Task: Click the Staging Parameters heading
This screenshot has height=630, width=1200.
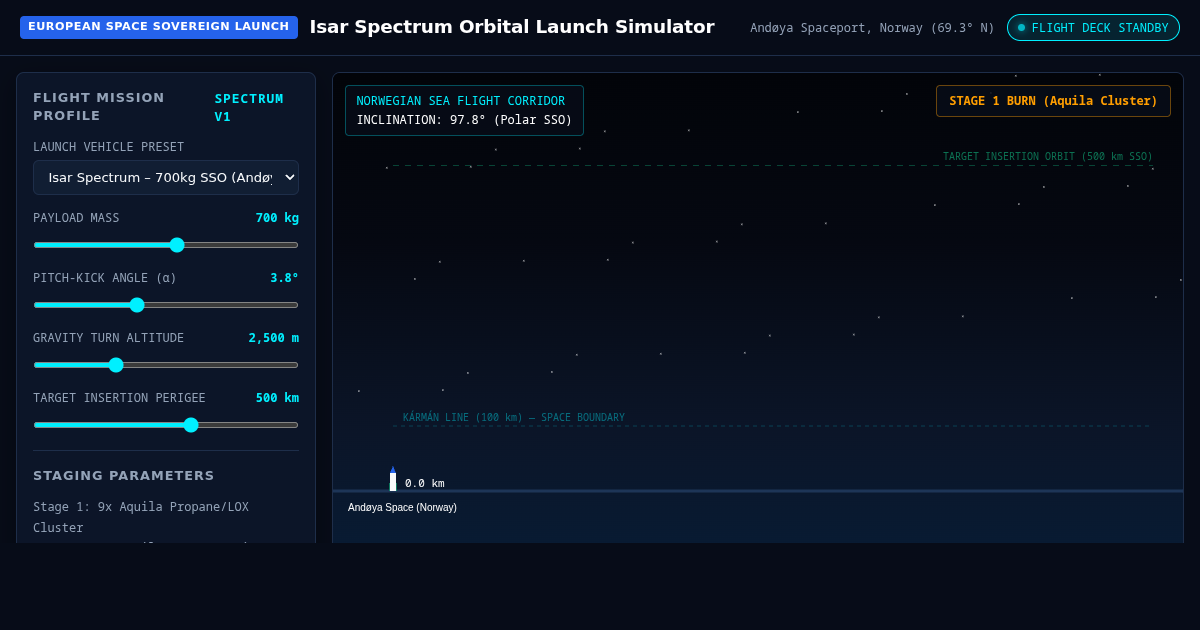Action: pos(124,476)
